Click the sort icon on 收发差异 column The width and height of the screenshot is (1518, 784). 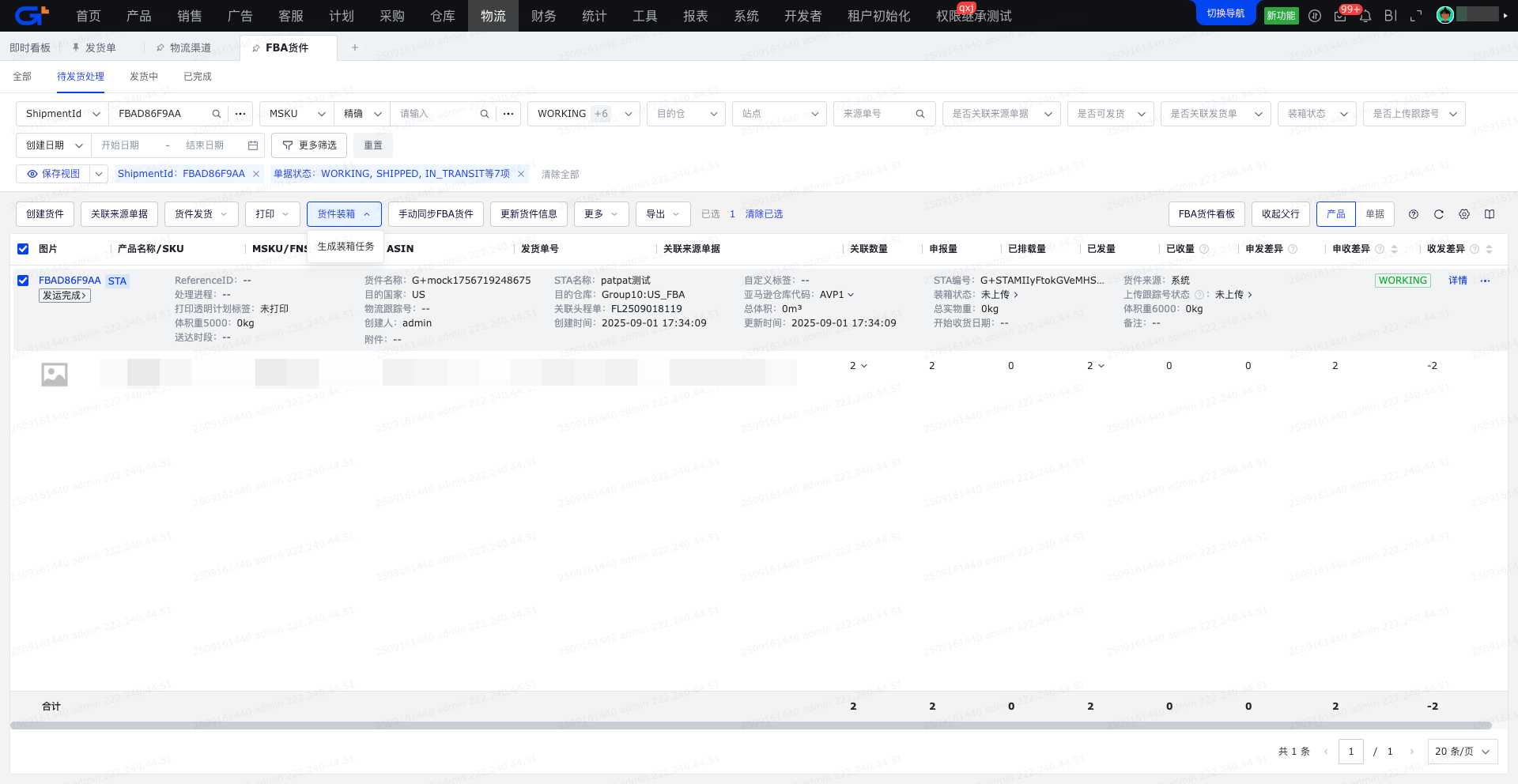point(1489,249)
